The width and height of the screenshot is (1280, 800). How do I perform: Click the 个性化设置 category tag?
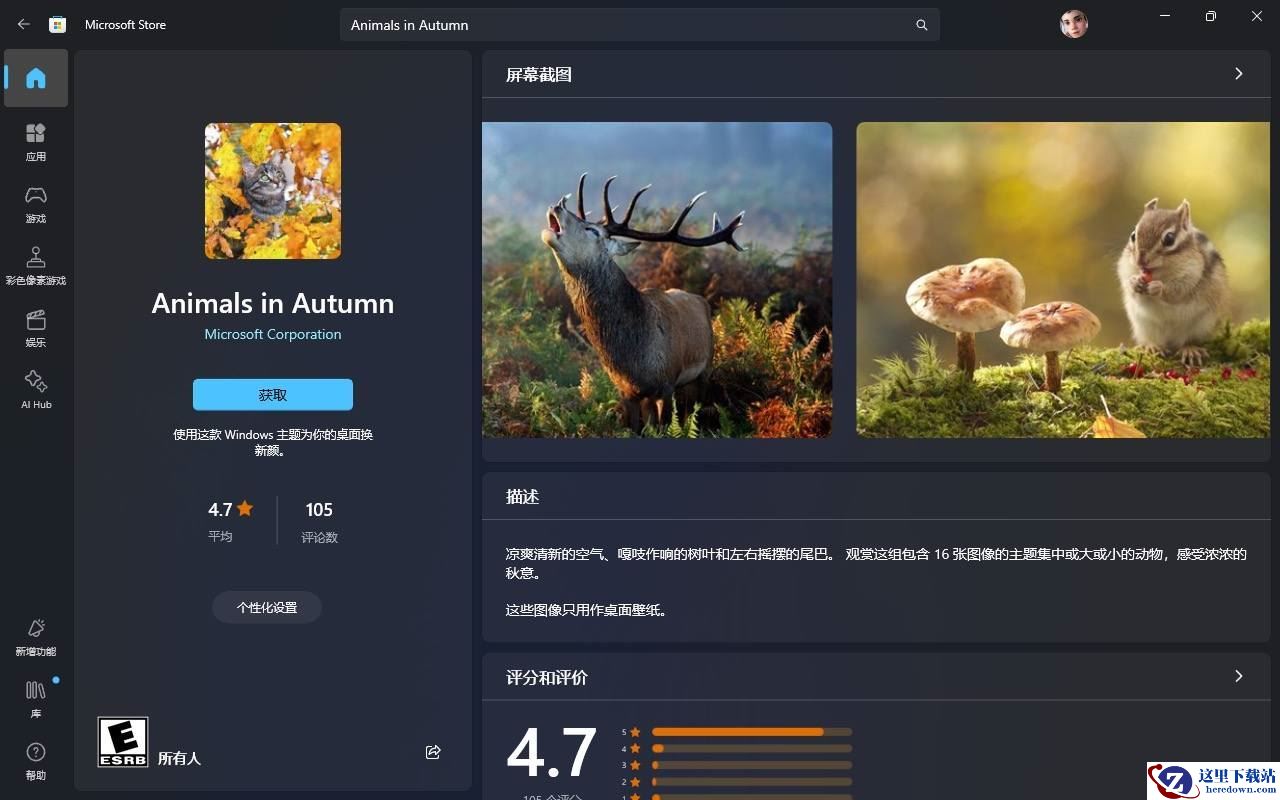(x=267, y=607)
